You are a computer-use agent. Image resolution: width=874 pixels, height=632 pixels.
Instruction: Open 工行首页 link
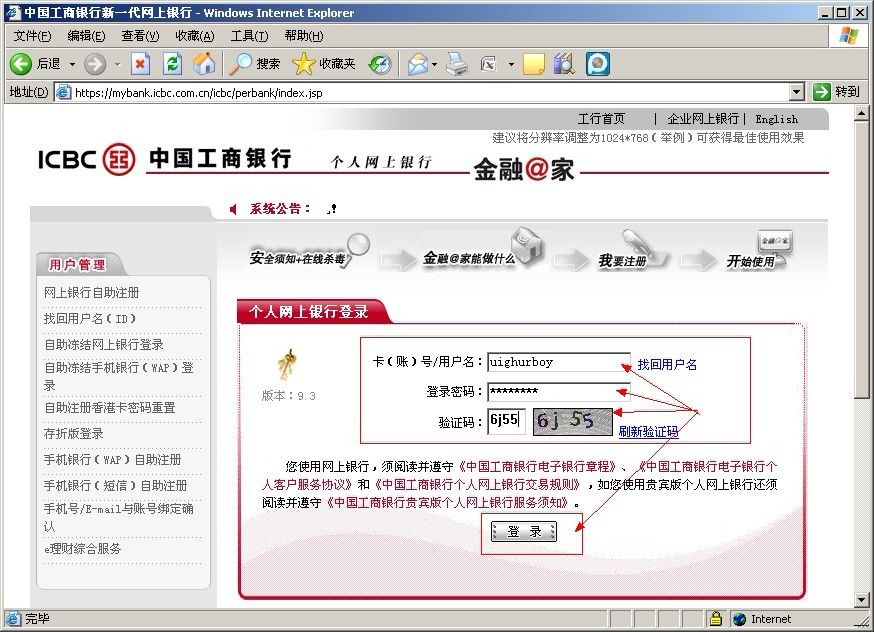pyautogui.click(x=601, y=119)
